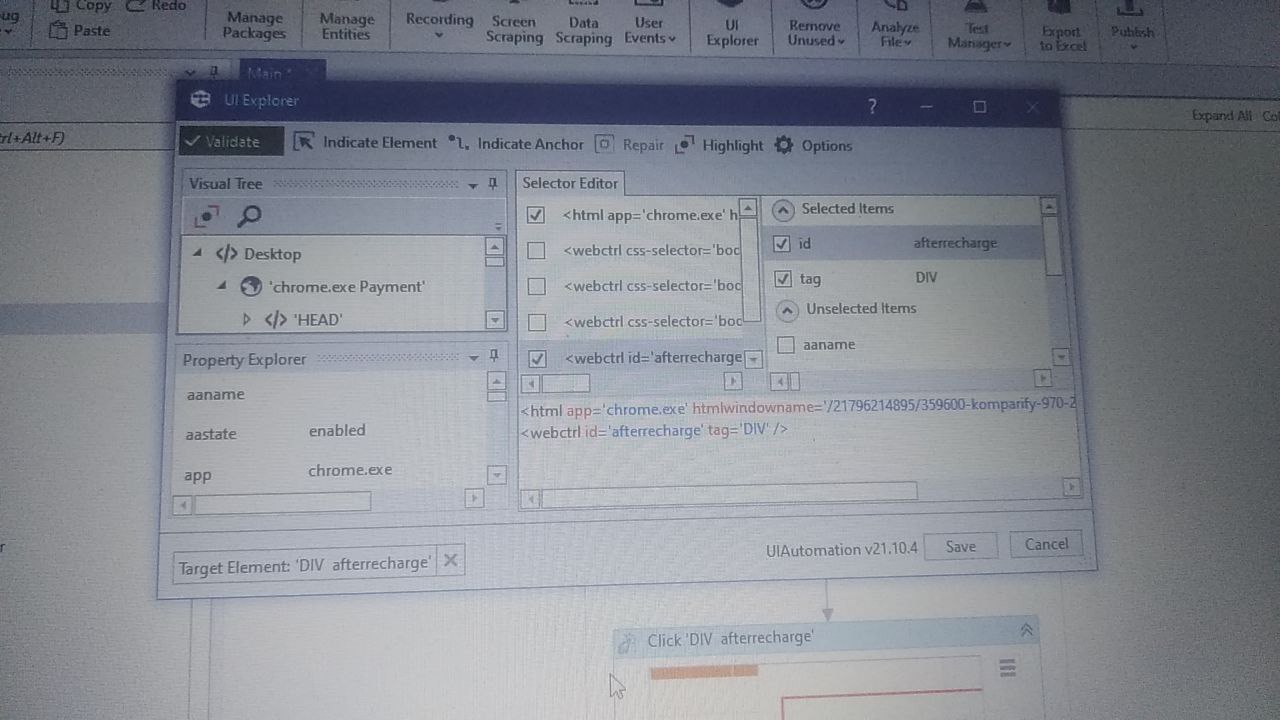This screenshot has height=720, width=1280.
Task: Open the Visual Tree panel dropdown arrow
Action: pyautogui.click(x=473, y=185)
